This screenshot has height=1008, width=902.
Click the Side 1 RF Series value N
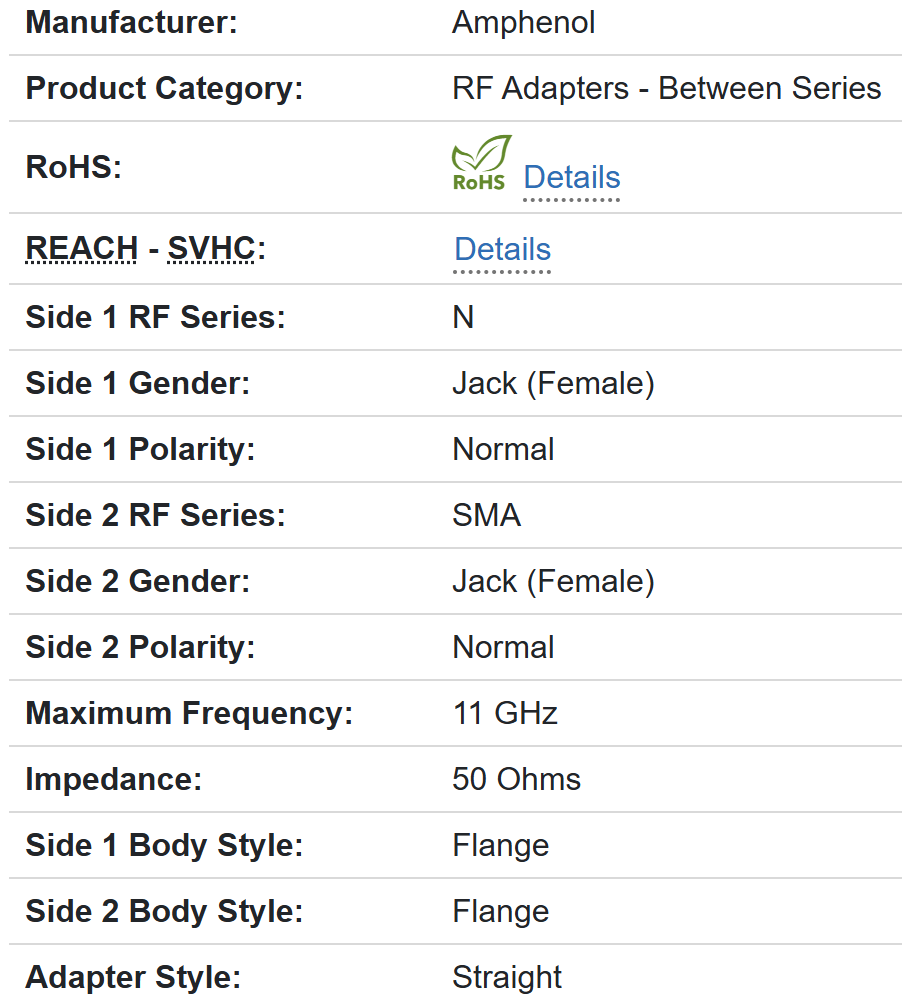463,318
